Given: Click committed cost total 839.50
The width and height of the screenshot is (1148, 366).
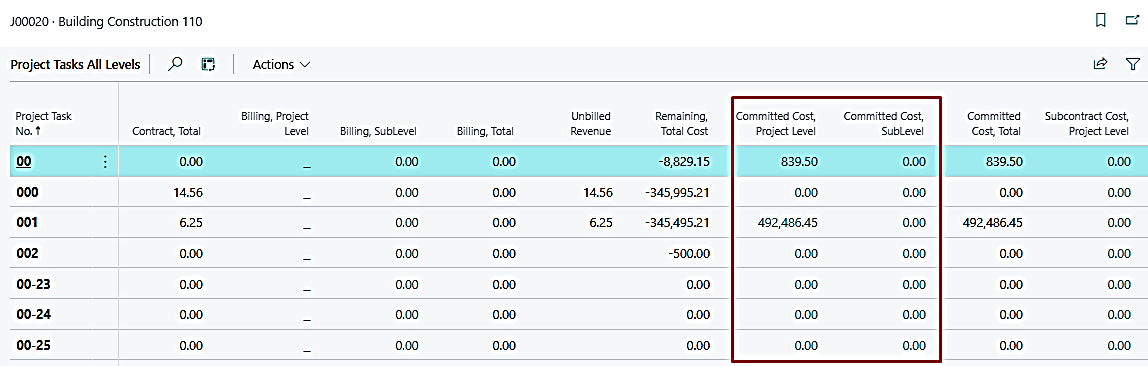Looking at the screenshot, I should point(1004,162).
